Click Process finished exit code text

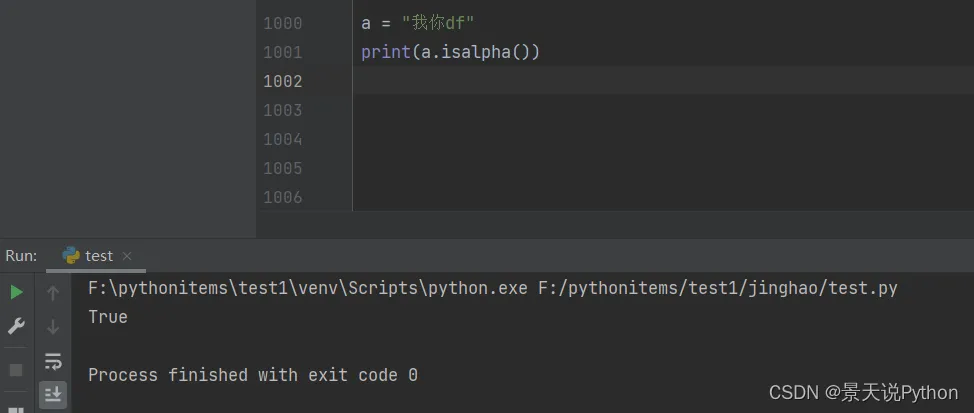tap(252, 375)
